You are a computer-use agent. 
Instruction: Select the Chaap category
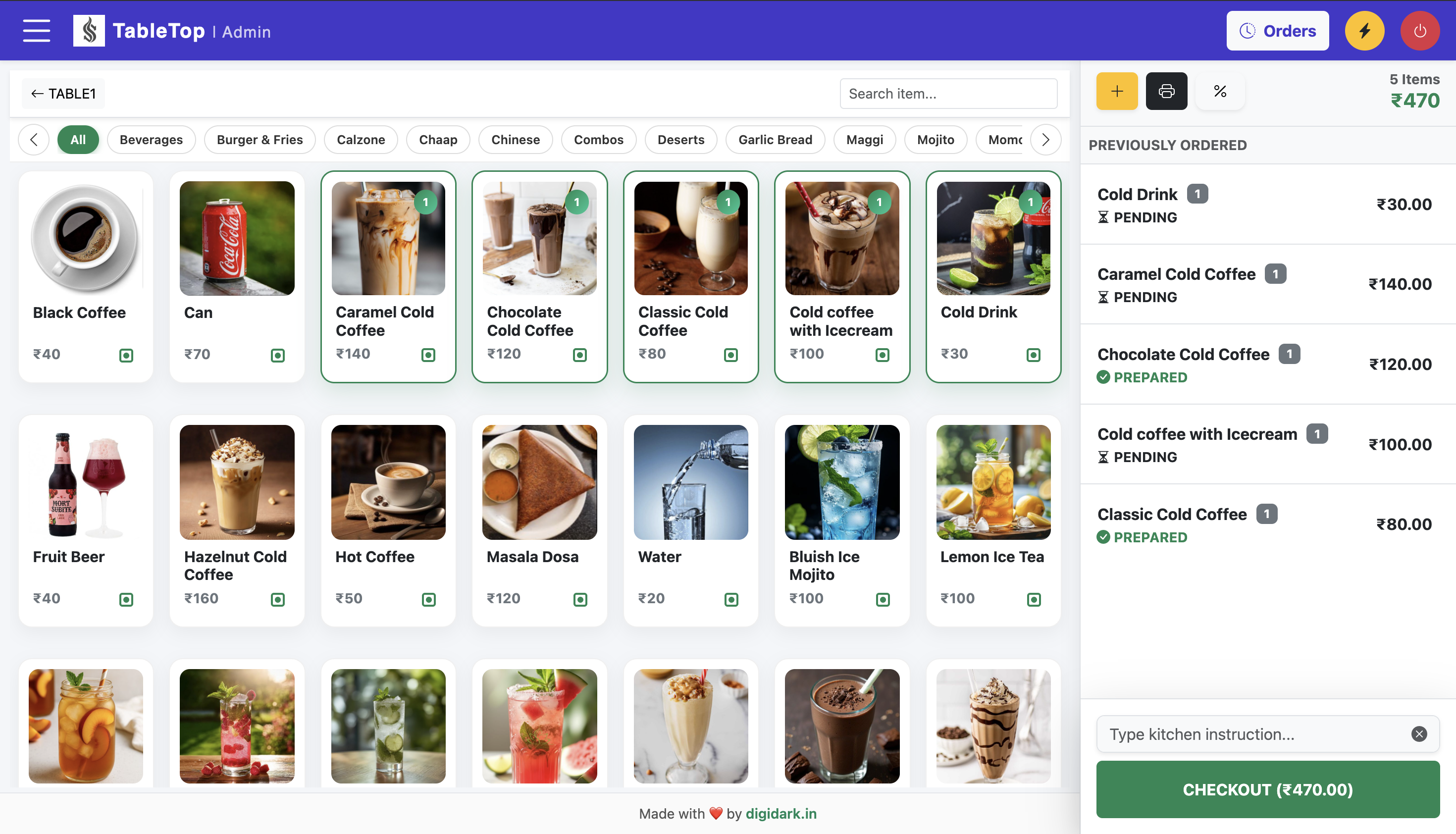[438, 140]
